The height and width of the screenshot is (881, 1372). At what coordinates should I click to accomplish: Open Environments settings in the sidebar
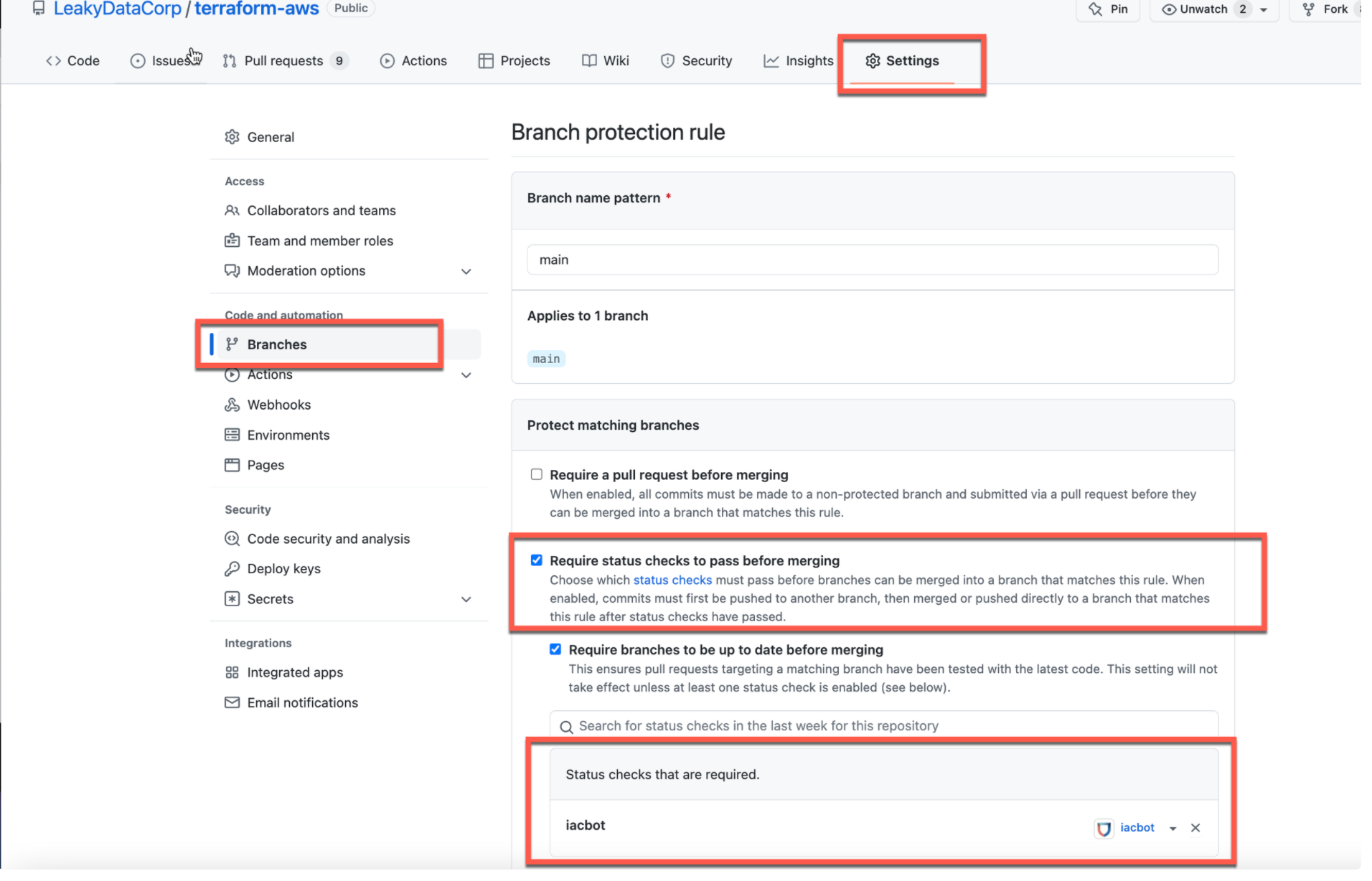point(288,435)
